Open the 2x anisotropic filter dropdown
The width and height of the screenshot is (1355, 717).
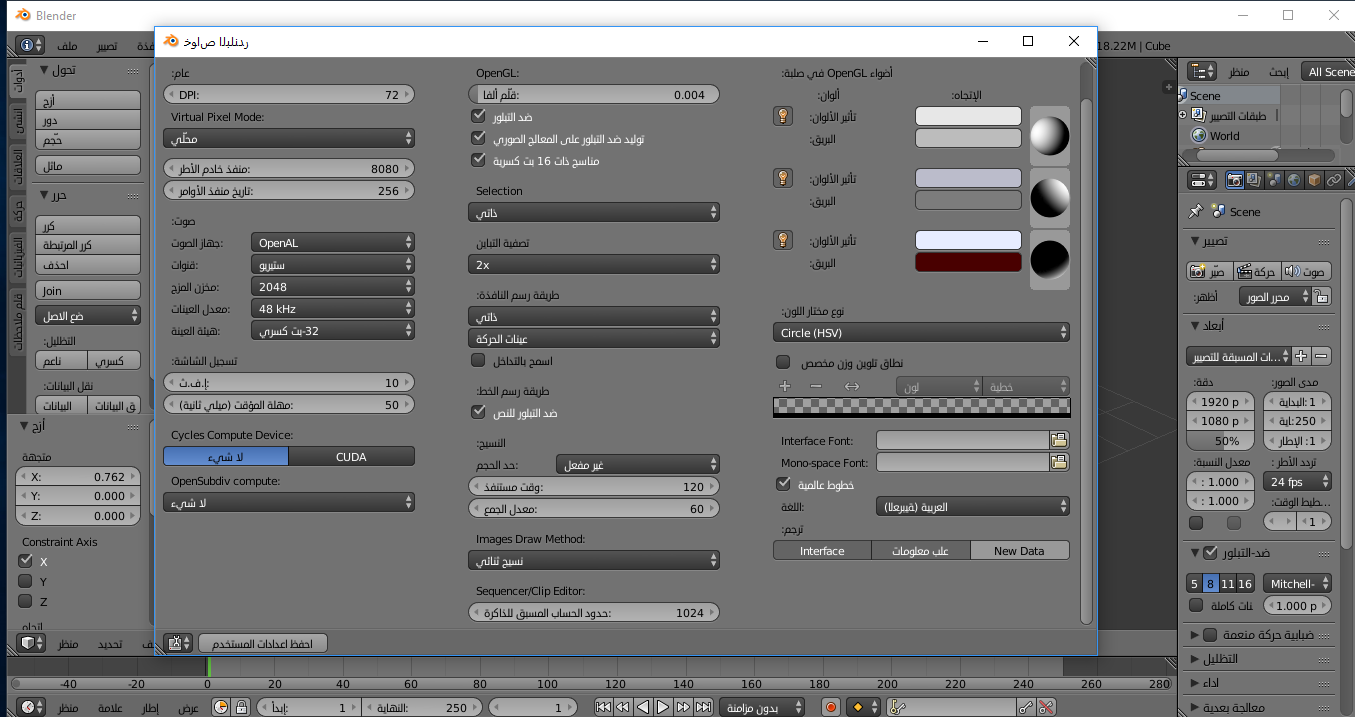click(594, 264)
